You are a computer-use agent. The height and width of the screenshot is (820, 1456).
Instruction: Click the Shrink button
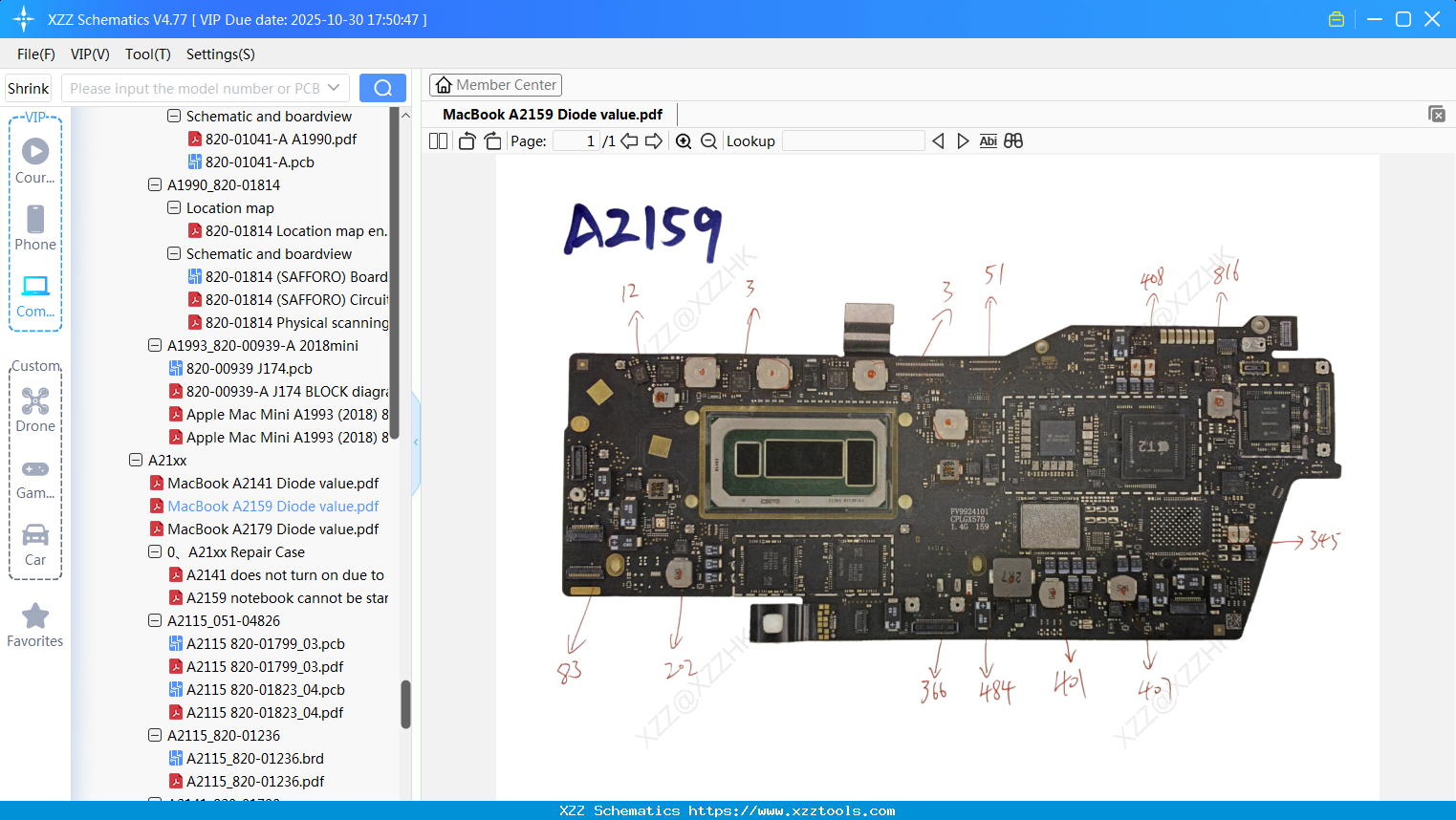(29, 88)
